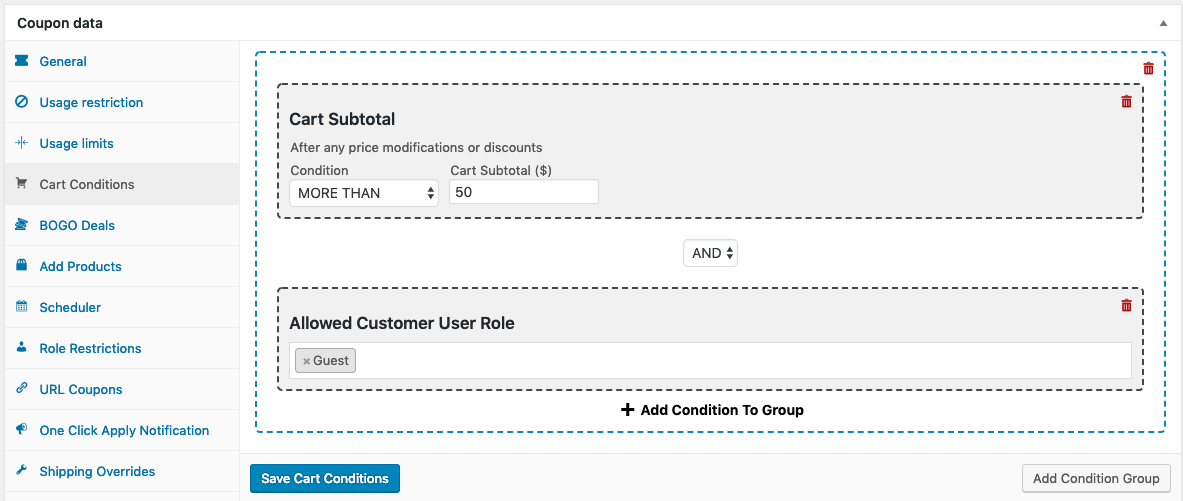Click the Save Cart Conditions button
1183x501 pixels.
click(x=324, y=478)
